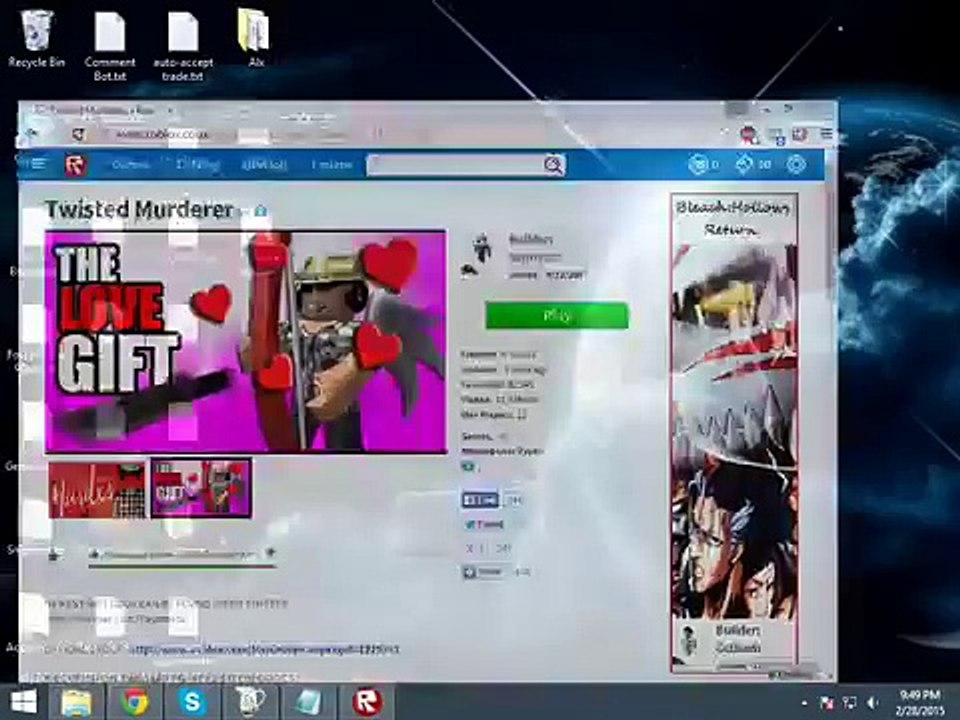Image resolution: width=960 pixels, height=720 pixels.
Task: Click the lock icon beside the game title
Action: pyautogui.click(x=260, y=211)
